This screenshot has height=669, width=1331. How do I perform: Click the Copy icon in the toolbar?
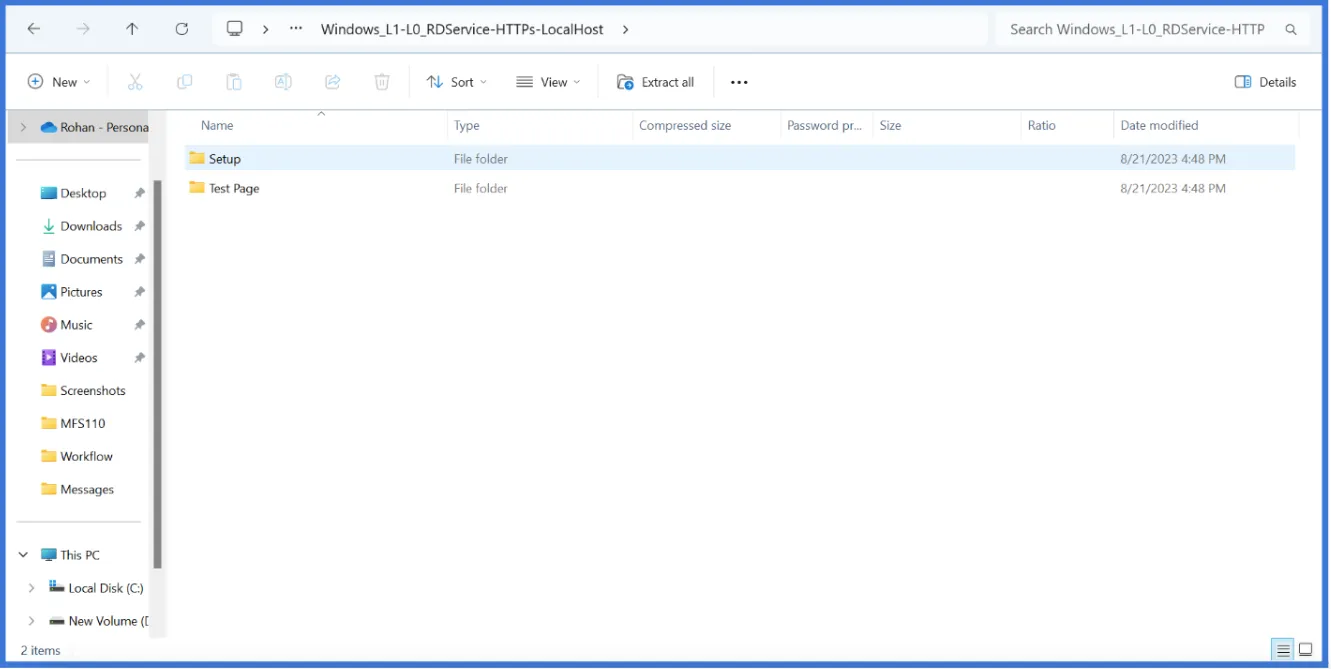[184, 82]
